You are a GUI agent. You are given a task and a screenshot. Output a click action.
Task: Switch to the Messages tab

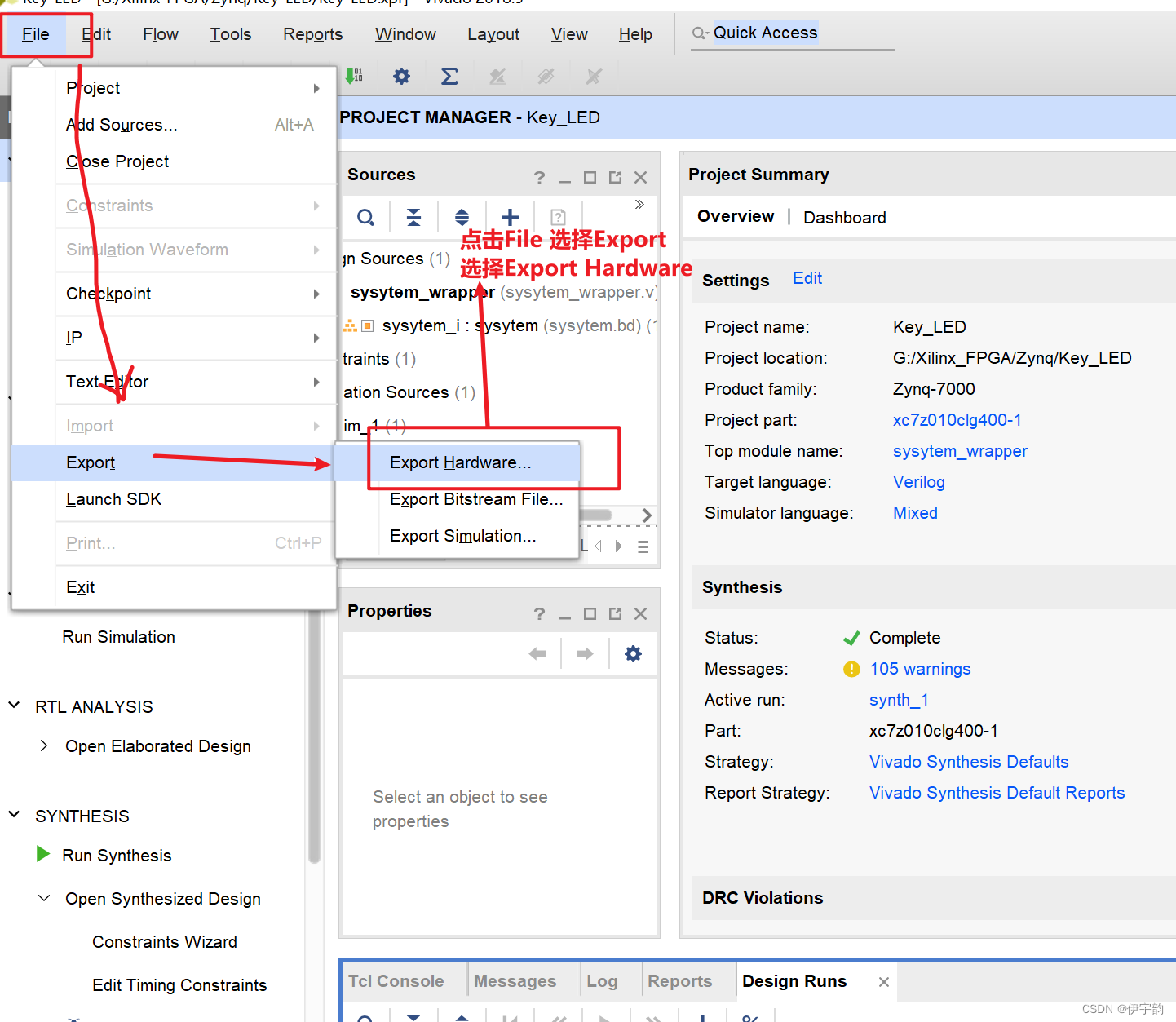pyautogui.click(x=515, y=981)
